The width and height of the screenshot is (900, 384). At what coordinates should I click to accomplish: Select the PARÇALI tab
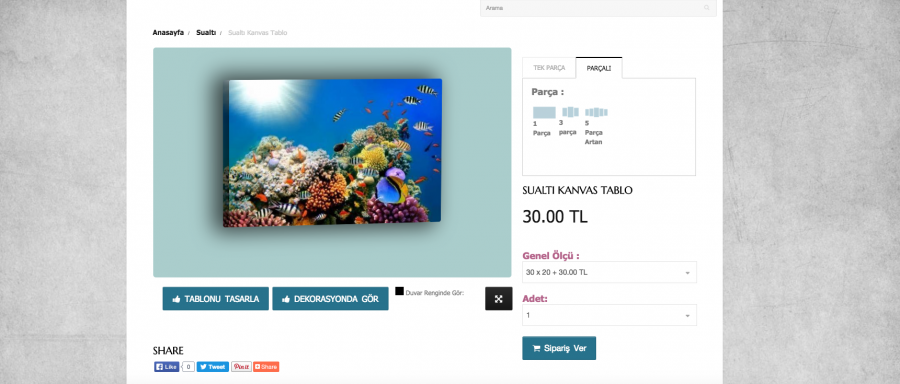(599, 68)
